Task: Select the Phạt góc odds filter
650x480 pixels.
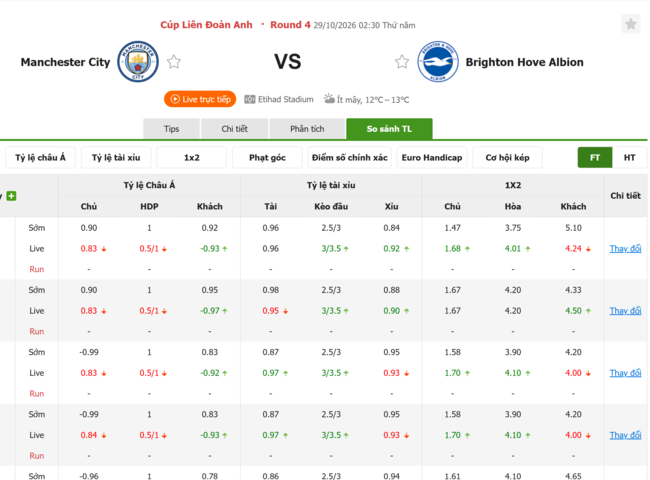Action: point(267,158)
